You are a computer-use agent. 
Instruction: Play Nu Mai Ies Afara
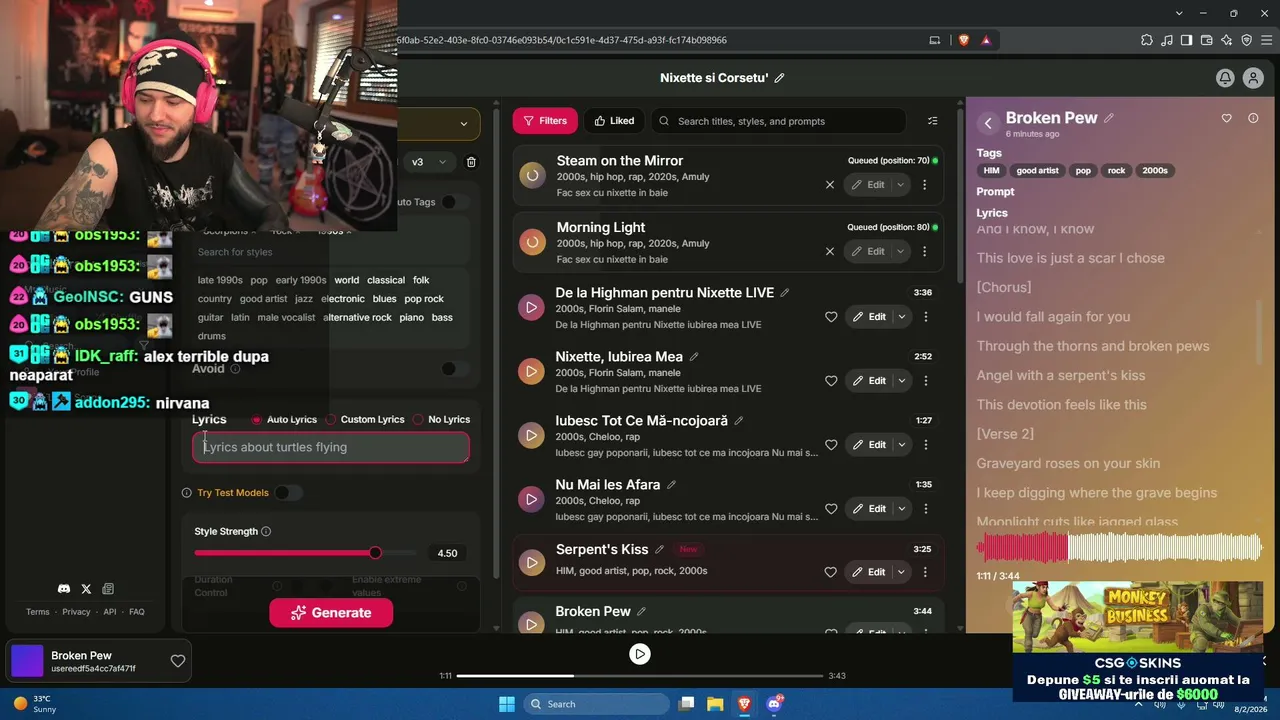tap(531, 499)
